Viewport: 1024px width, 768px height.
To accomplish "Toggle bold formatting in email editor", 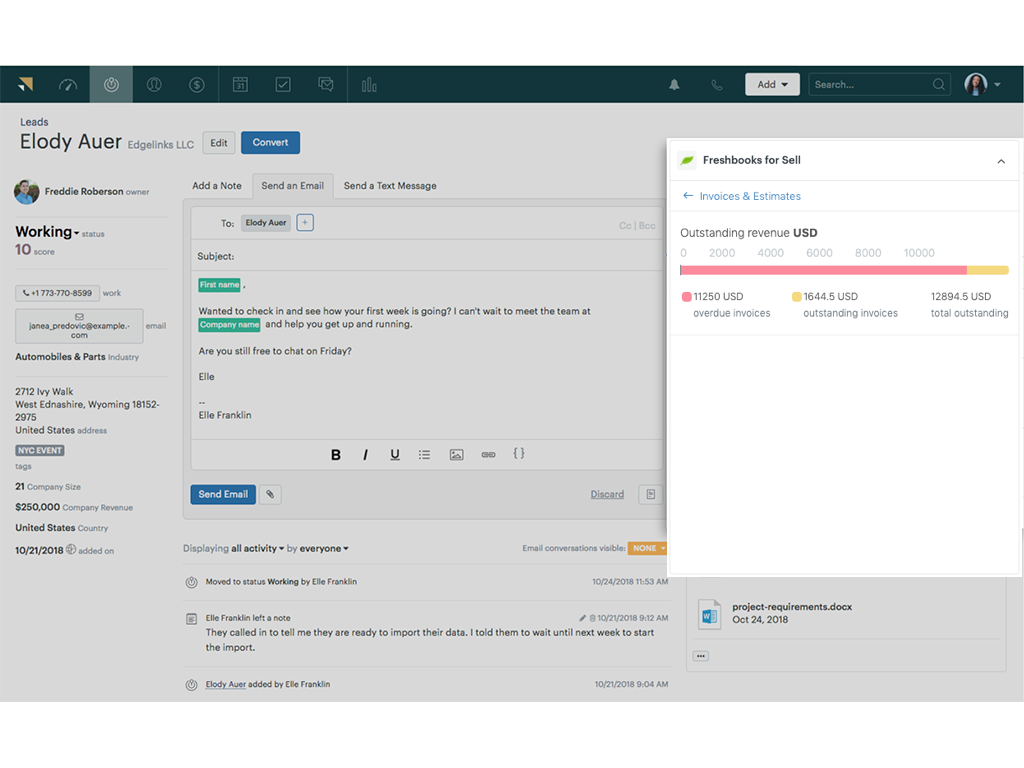I will point(336,455).
